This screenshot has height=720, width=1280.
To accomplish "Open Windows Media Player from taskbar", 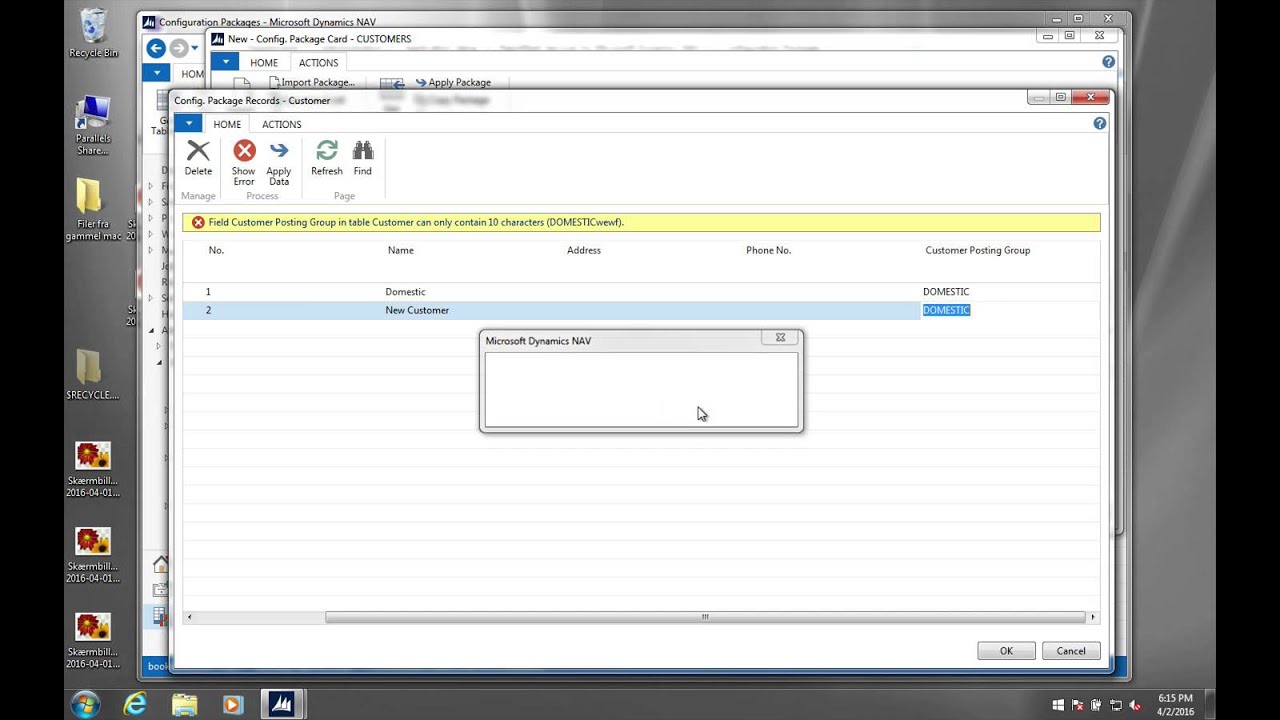I will (x=232, y=704).
